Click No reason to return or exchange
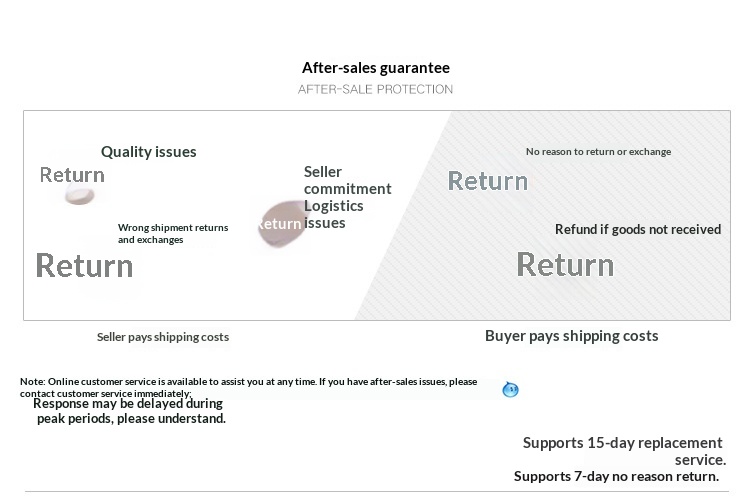Image resolution: width=750 pixels, height=503 pixels. pos(598,152)
